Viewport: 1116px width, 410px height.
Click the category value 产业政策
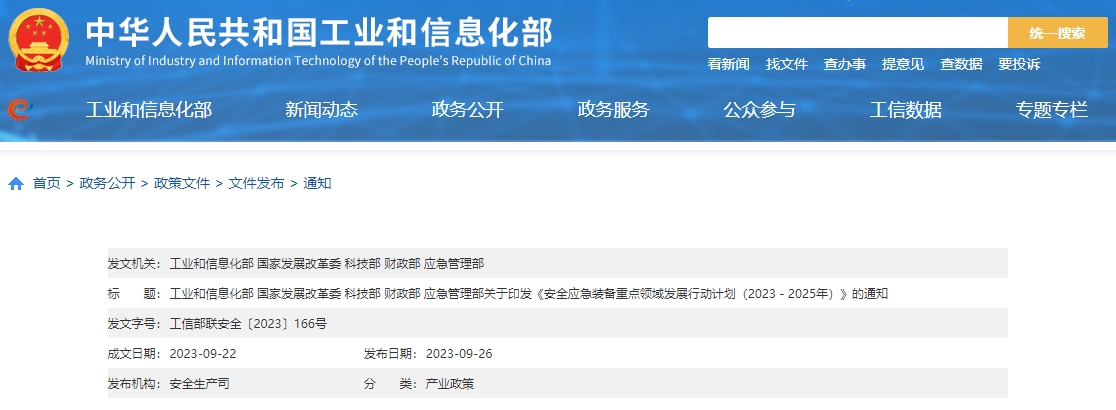coord(450,384)
